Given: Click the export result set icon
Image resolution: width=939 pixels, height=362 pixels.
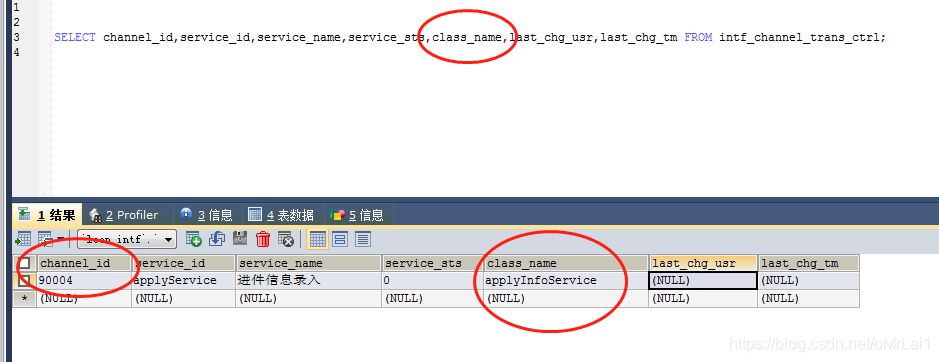Looking at the screenshot, I should click(x=24, y=240).
